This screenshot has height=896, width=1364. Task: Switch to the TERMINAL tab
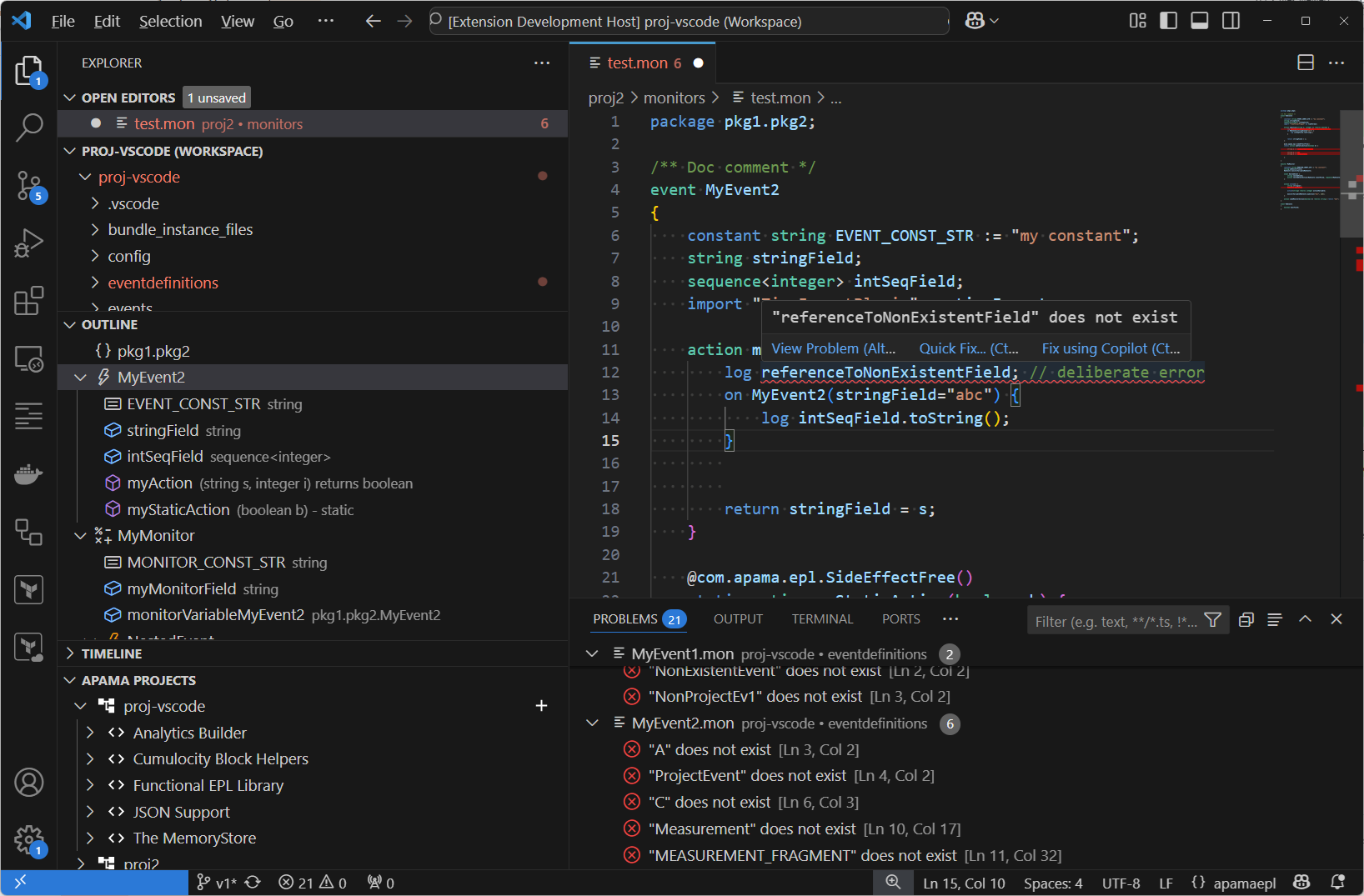click(822, 618)
